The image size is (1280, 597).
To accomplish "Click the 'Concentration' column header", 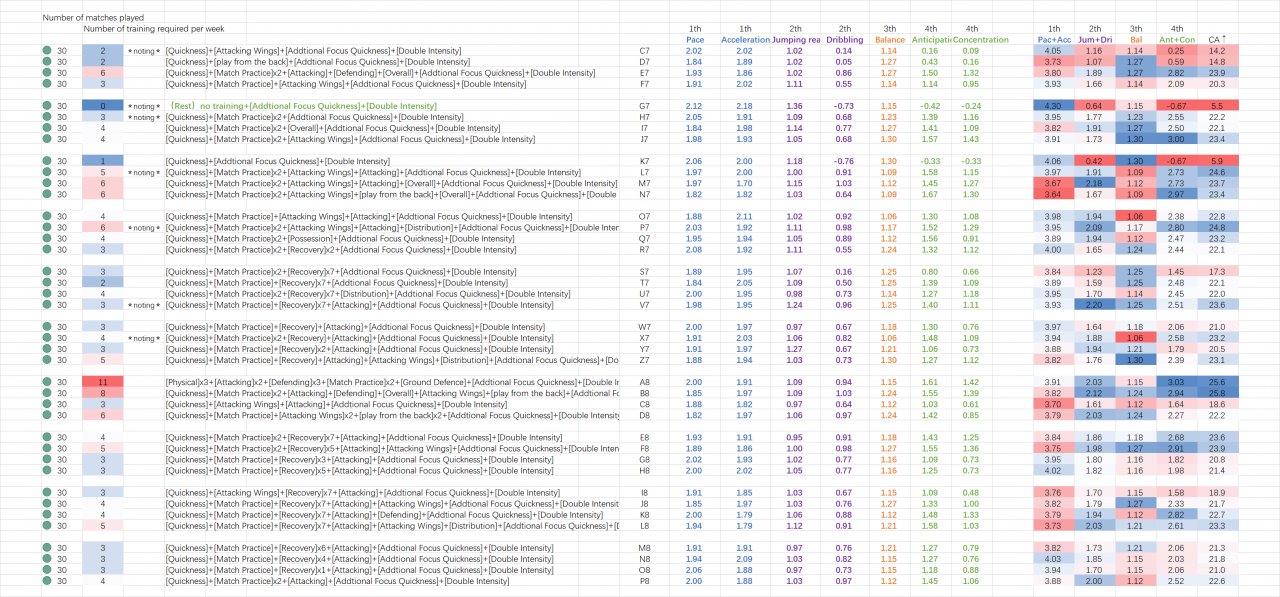I will [980, 39].
